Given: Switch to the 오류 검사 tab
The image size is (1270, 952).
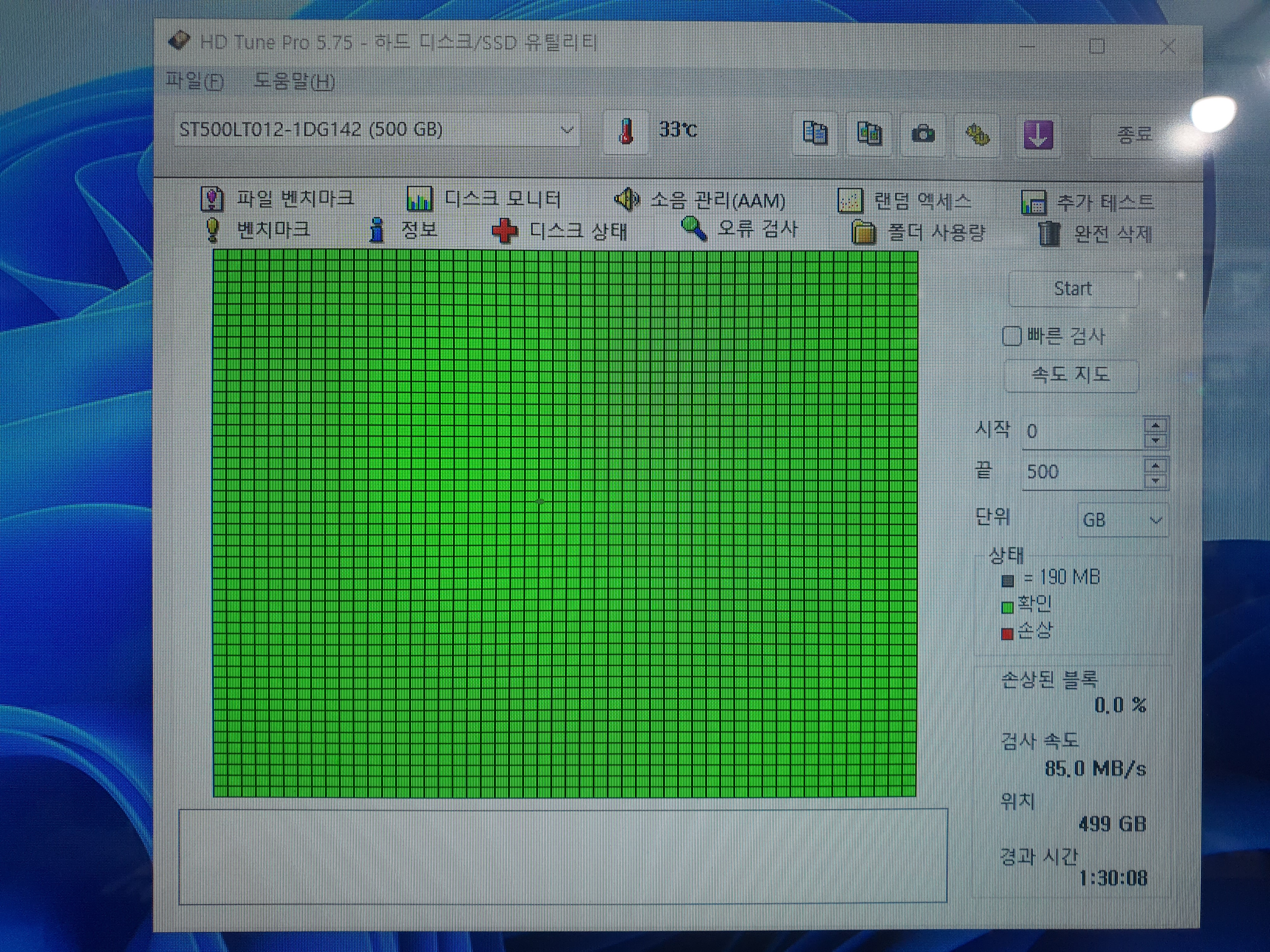Looking at the screenshot, I should click(740, 229).
